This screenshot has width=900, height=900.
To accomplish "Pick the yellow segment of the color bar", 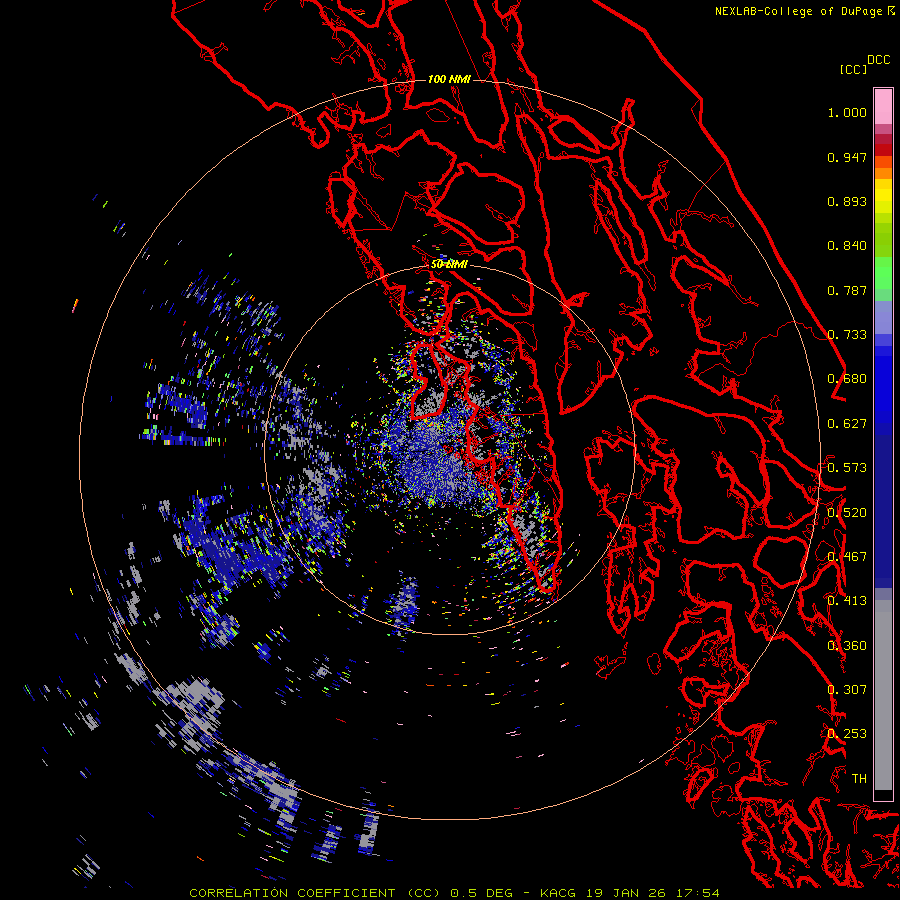I will click(883, 196).
